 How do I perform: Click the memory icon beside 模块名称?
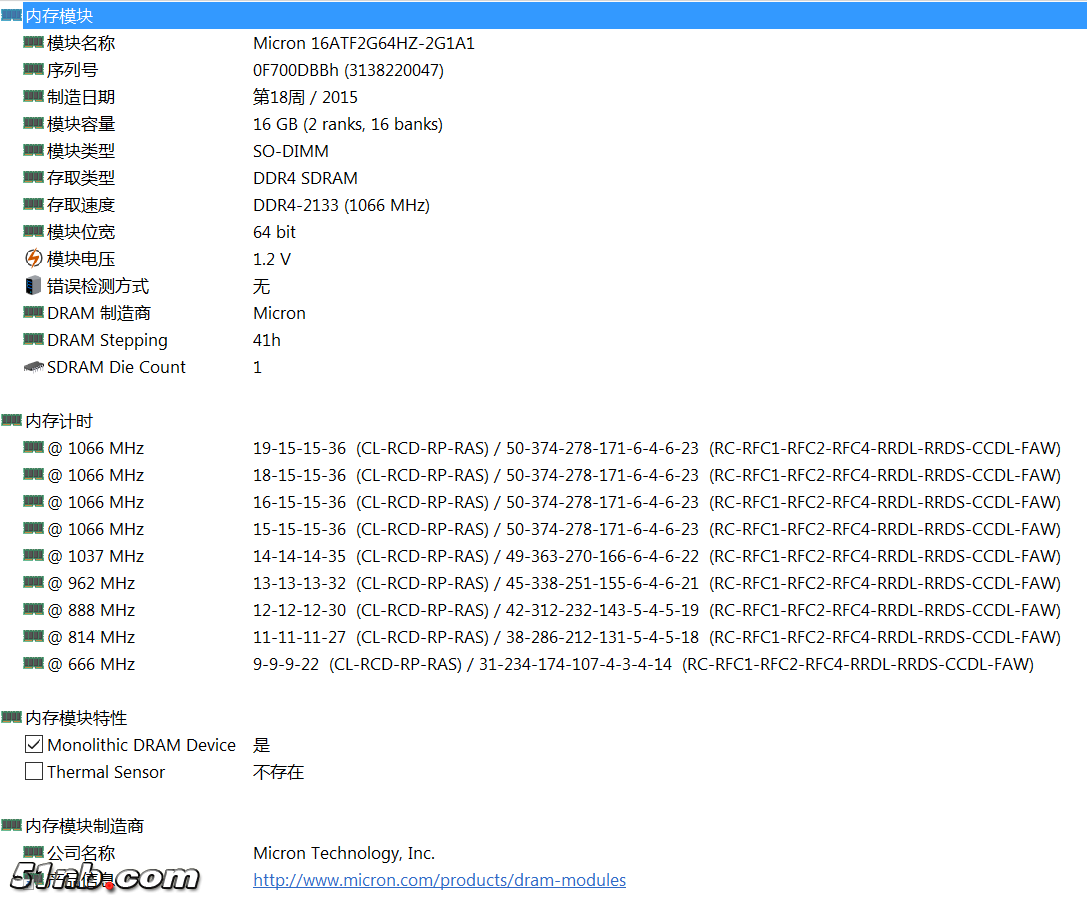33,43
